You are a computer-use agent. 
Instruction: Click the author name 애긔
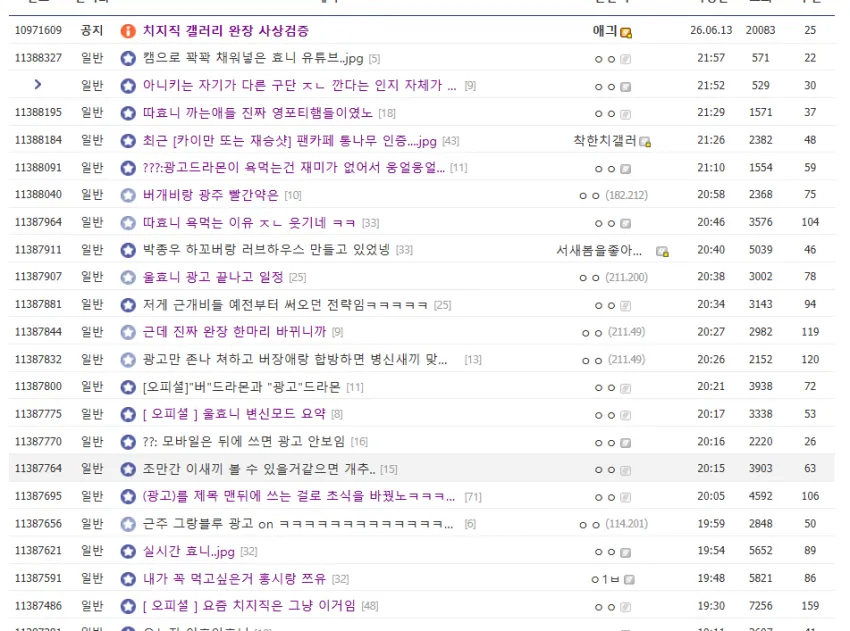point(605,30)
